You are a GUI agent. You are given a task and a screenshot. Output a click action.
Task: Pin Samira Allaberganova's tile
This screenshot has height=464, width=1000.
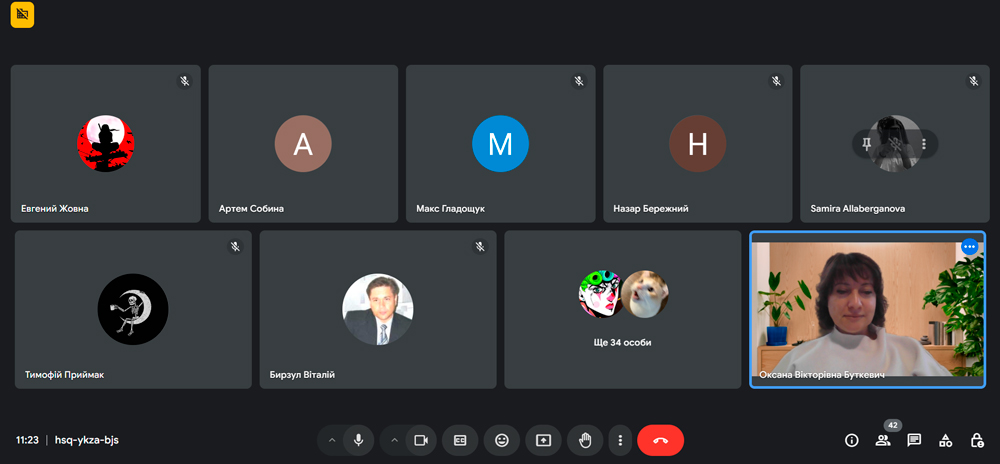(866, 144)
